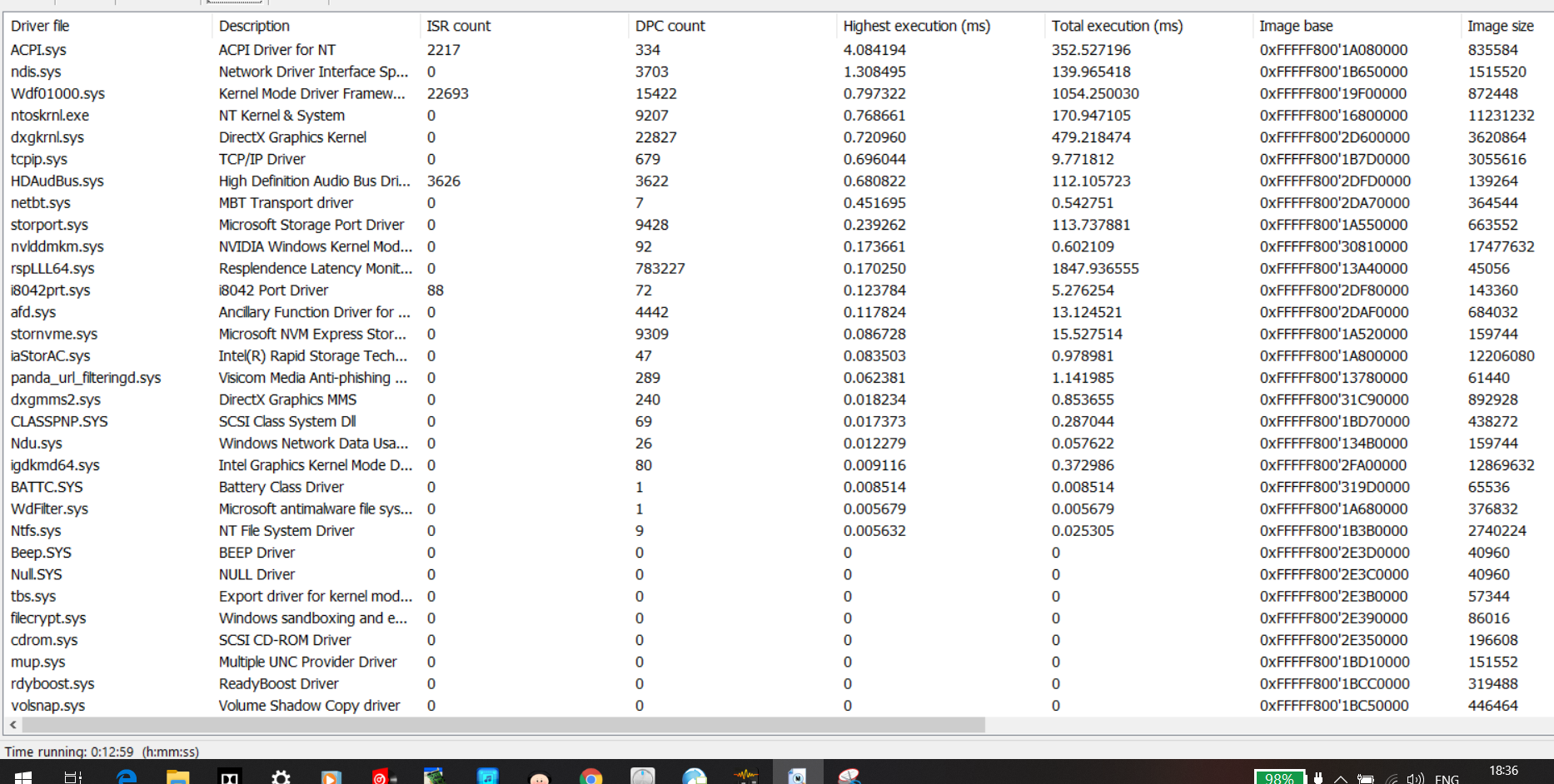Sort by the Image base column
Viewport: 1554px width, 784px height.
(1357, 26)
